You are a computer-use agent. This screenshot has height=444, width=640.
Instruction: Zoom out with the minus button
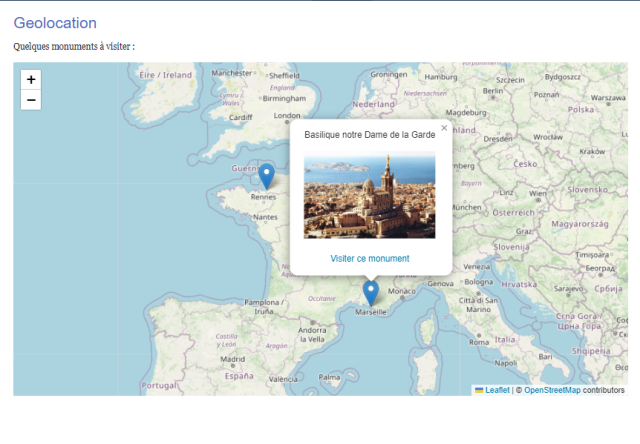click(x=31, y=100)
